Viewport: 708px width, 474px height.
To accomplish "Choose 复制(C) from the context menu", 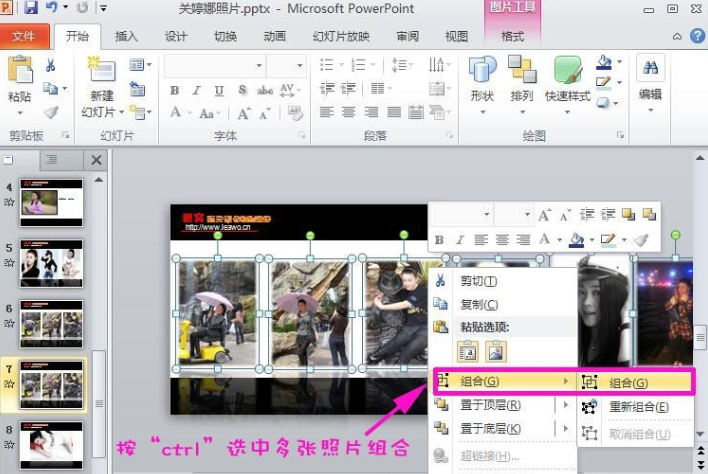I will [476, 304].
